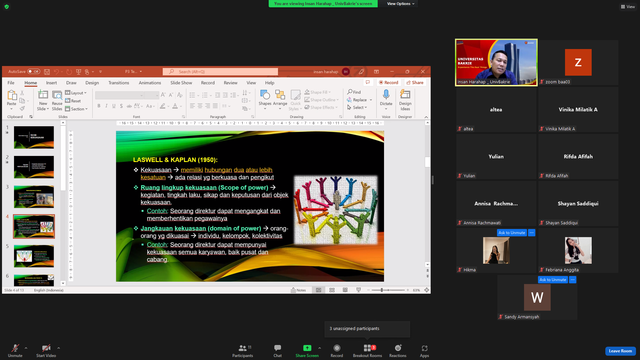Screen dimensions: 640x360
Task: Start Zoom meeting Record
Action: [x=337, y=350]
